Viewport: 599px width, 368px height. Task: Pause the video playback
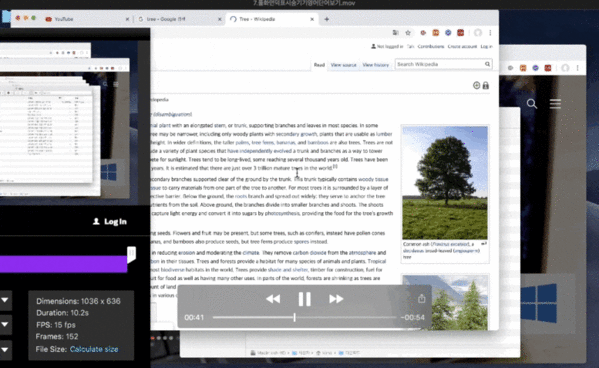coord(304,299)
